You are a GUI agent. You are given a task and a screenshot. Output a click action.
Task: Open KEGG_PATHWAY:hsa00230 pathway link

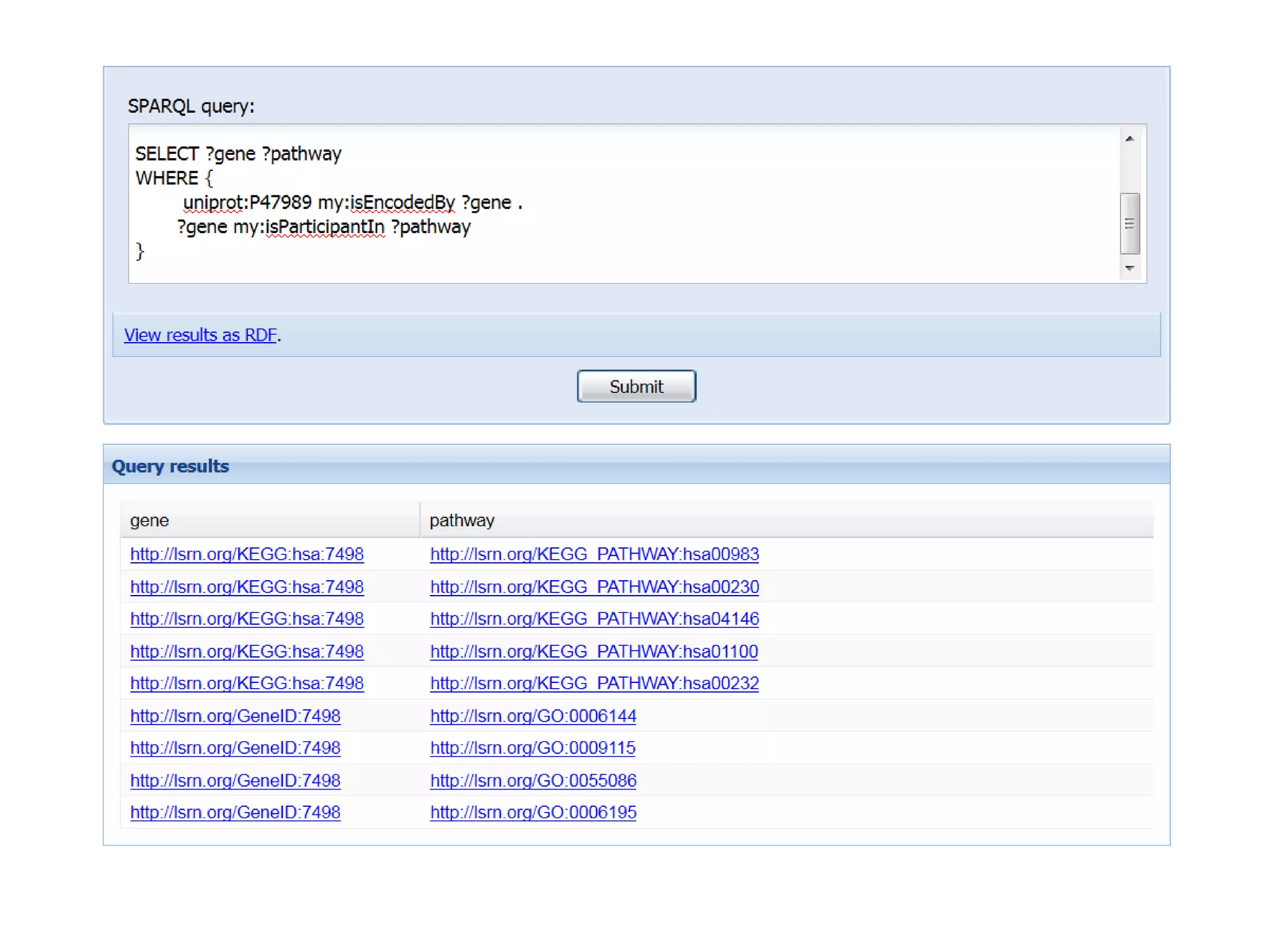pyautogui.click(x=594, y=586)
